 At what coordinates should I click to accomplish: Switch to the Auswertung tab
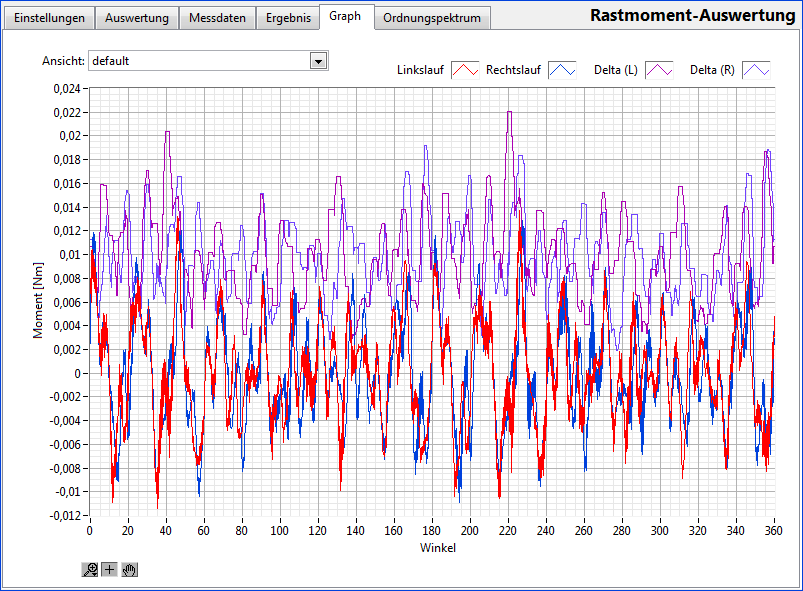click(x=137, y=18)
